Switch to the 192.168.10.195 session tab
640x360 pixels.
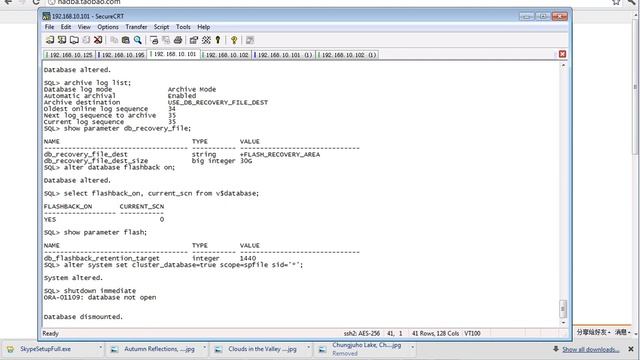click(122, 55)
